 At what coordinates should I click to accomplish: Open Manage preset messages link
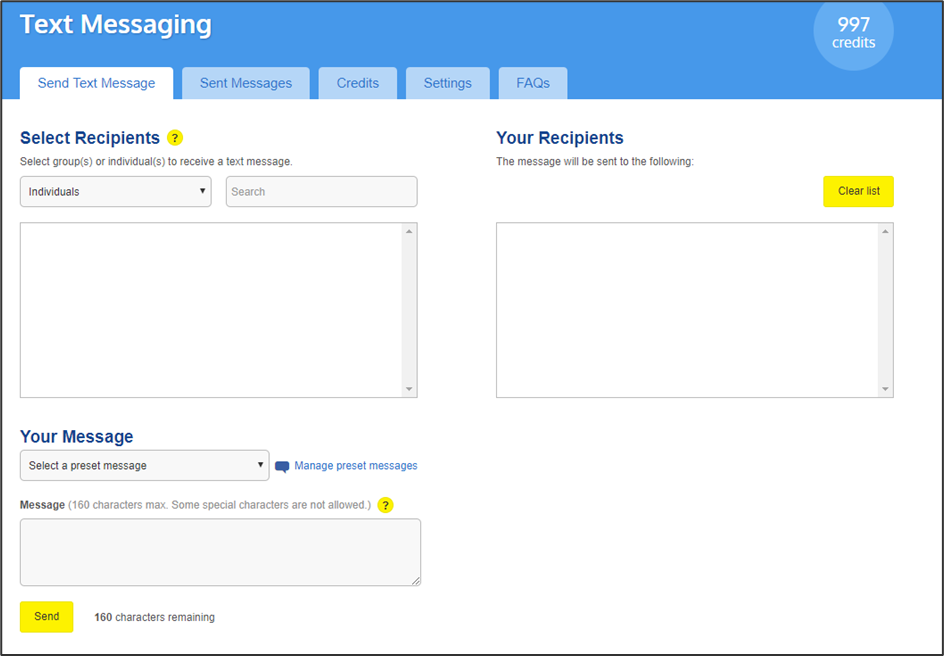click(x=356, y=466)
